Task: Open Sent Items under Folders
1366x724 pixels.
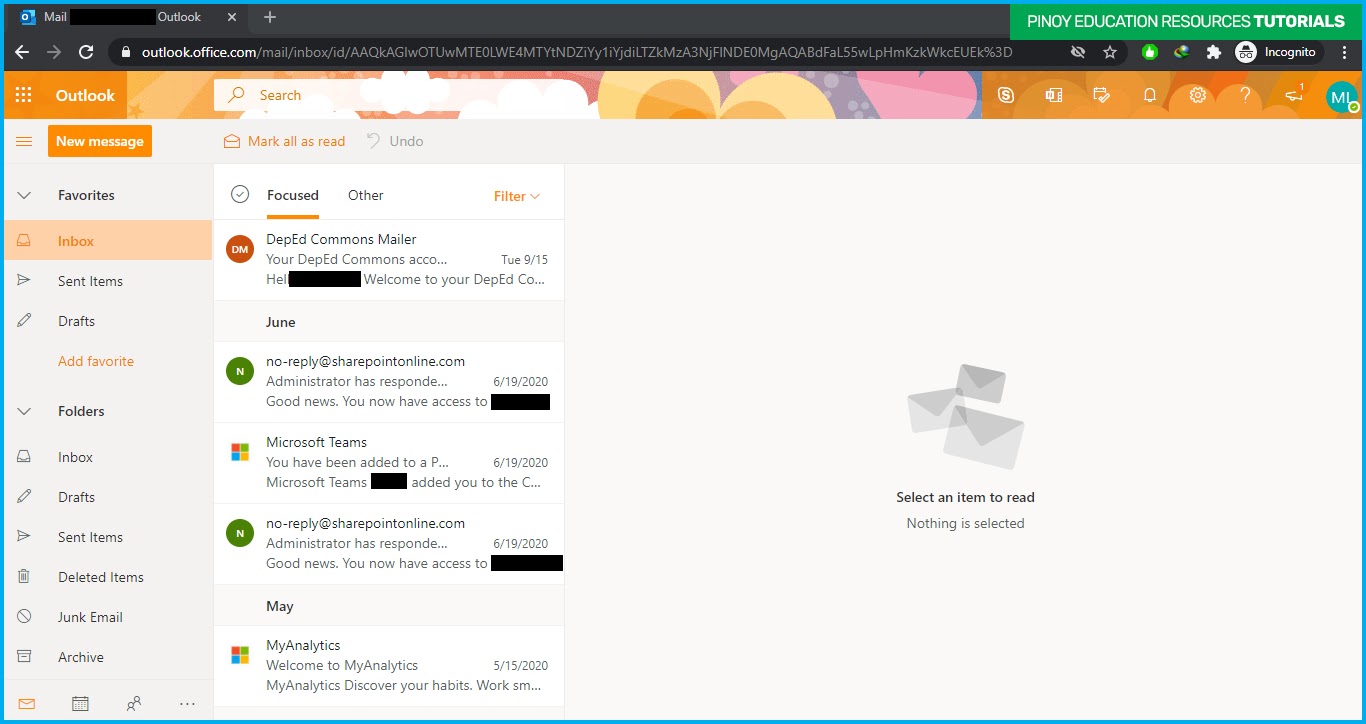Action: point(108,537)
